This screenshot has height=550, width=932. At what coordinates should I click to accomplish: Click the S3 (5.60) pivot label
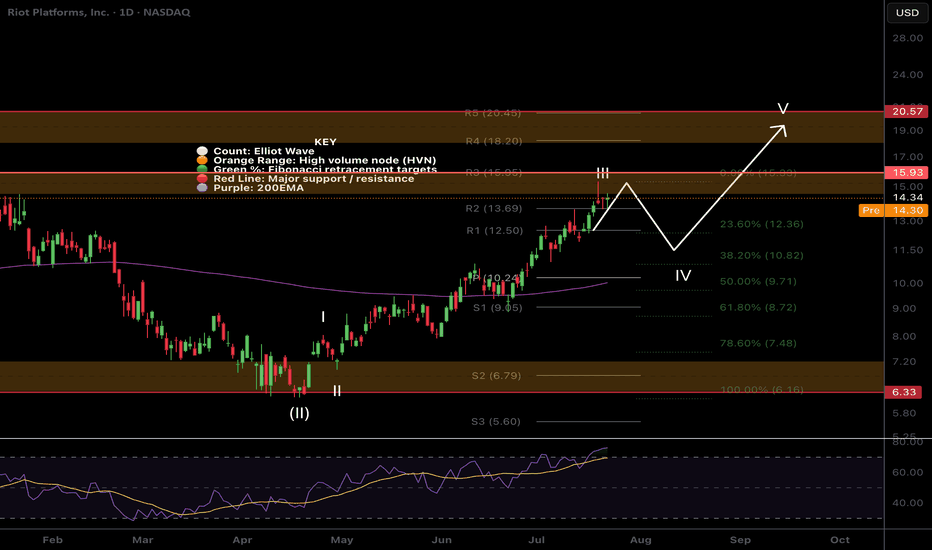pos(496,421)
